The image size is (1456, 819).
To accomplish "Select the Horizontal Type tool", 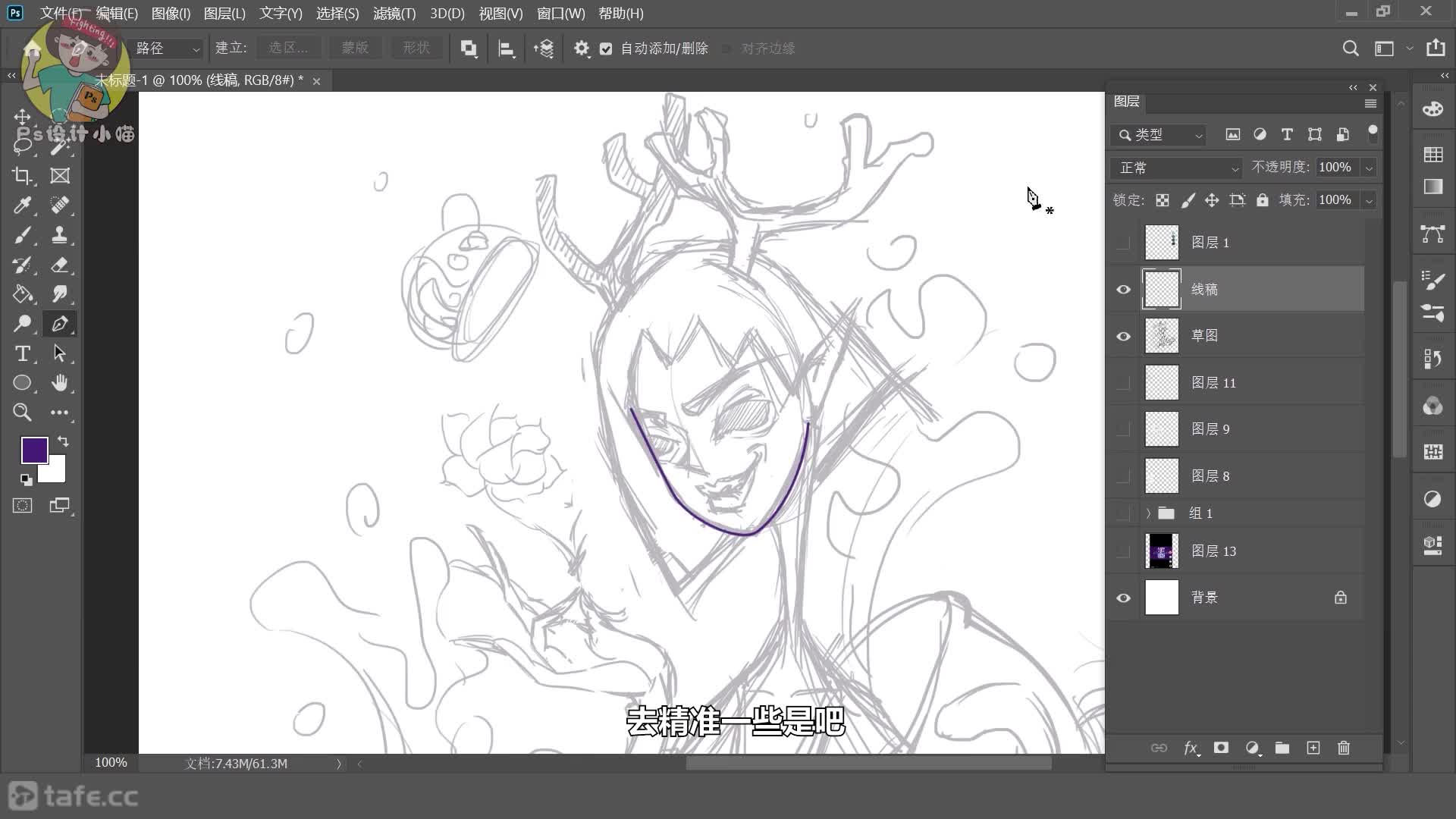I will [22, 353].
